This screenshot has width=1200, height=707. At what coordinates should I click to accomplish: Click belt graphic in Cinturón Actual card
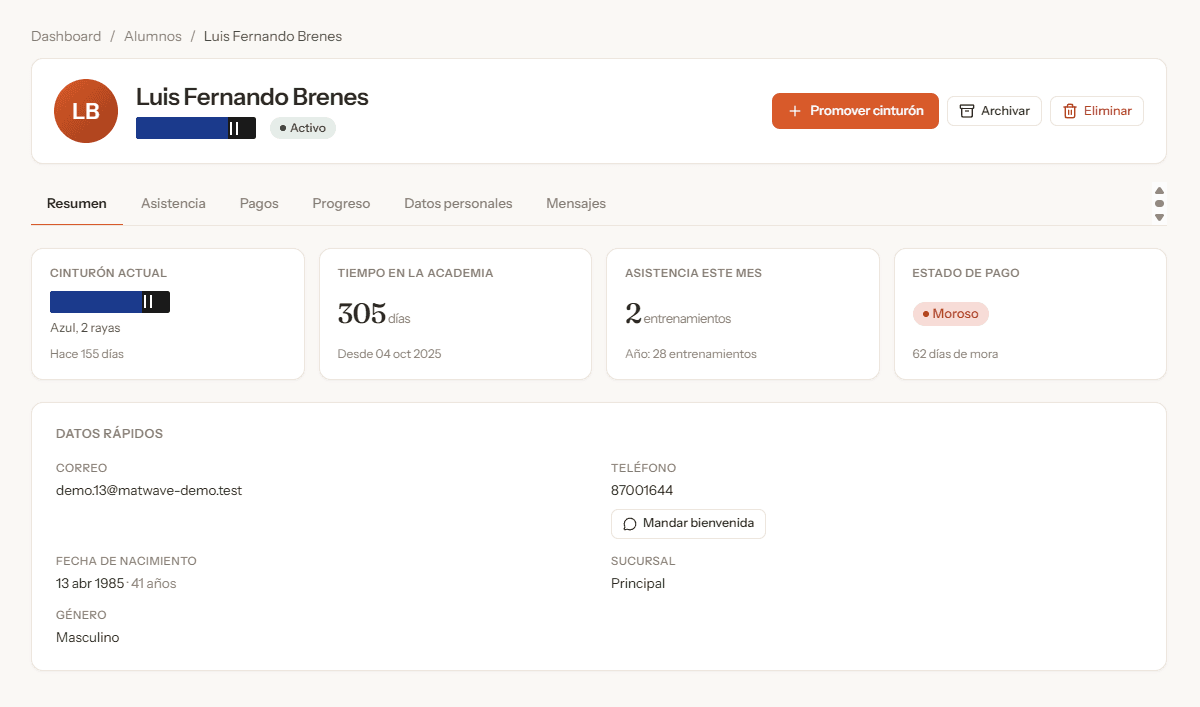click(110, 302)
